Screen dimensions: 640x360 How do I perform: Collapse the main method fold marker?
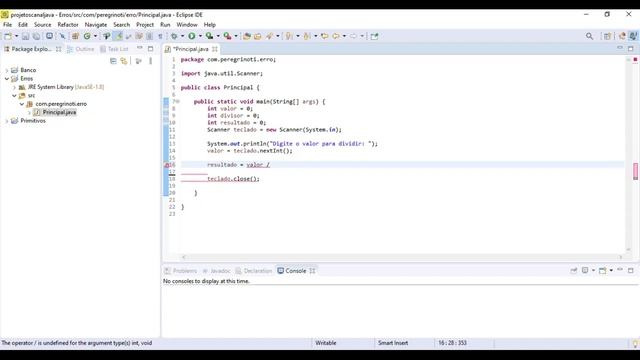178,102
